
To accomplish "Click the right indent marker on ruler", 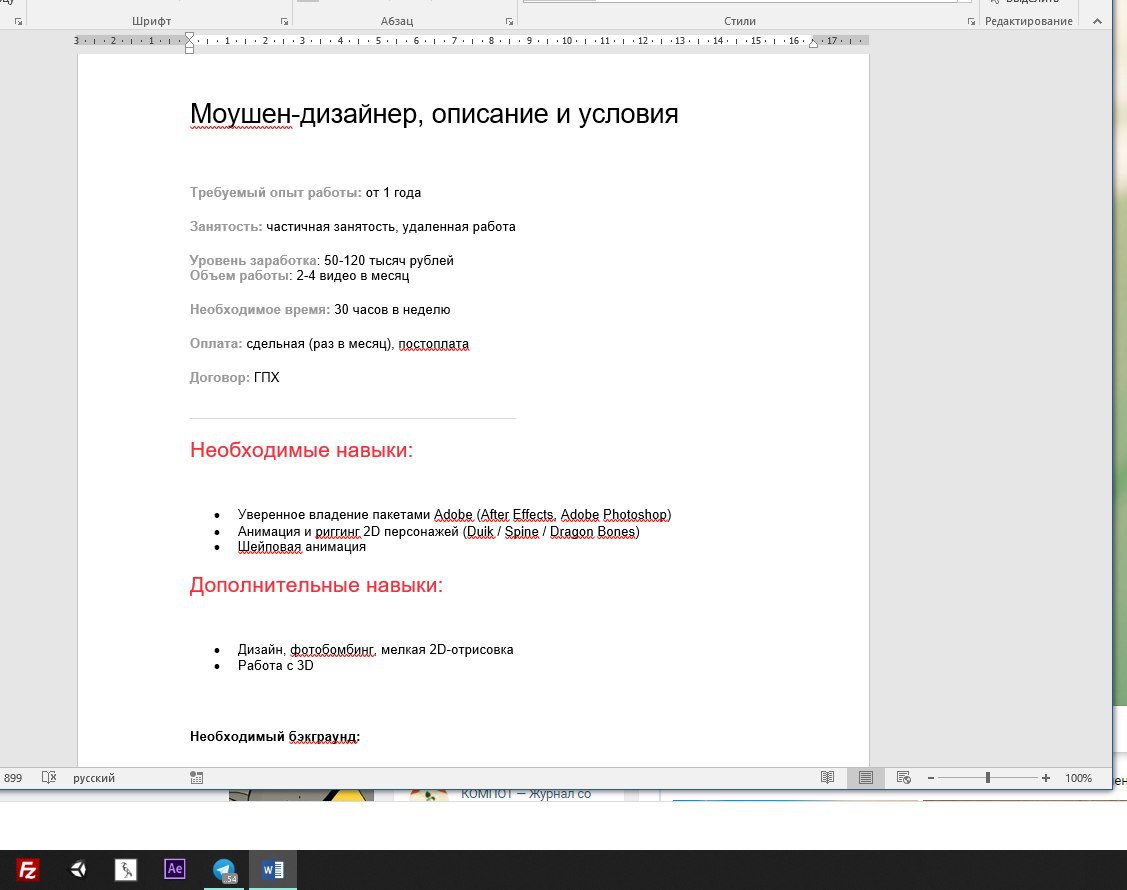I will coord(813,43).
